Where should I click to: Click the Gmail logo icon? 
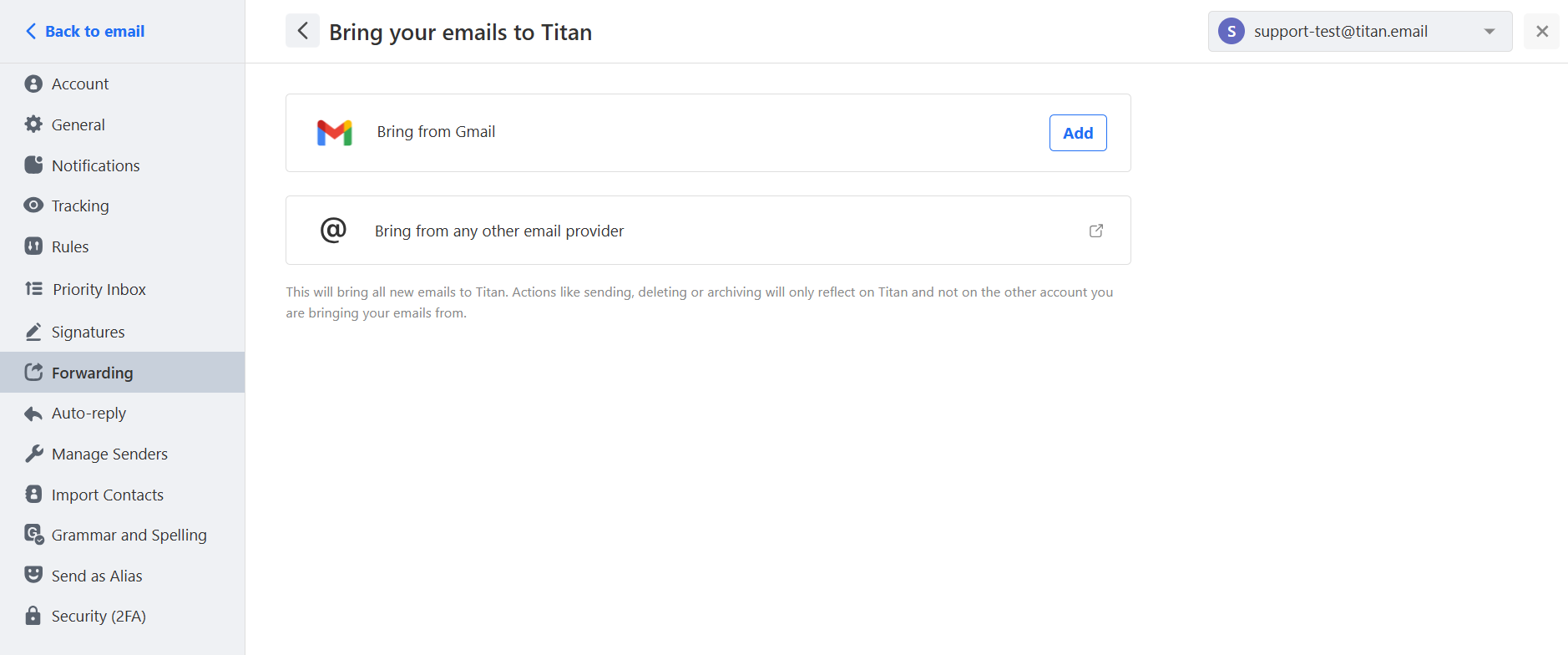tap(335, 133)
